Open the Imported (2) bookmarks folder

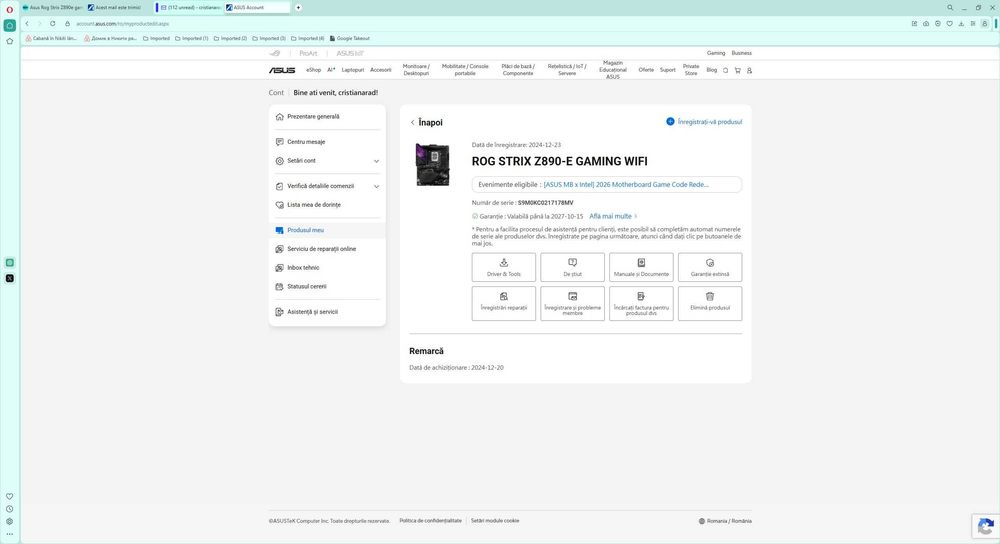pos(230,38)
